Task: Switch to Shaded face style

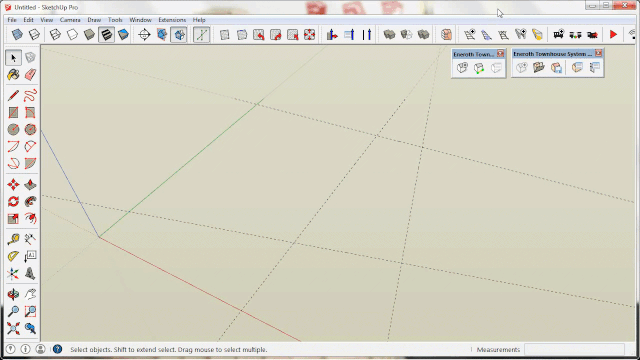Action: point(89,35)
